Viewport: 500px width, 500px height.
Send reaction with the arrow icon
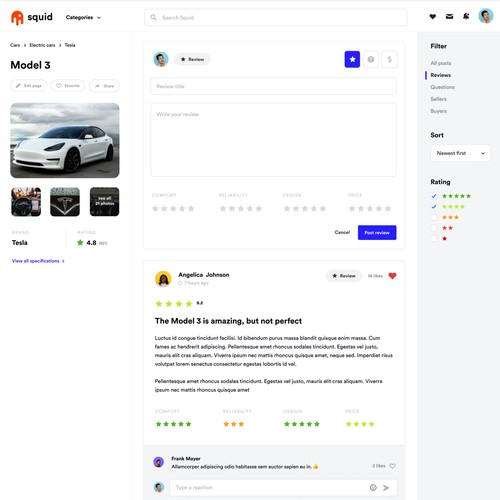coord(386,488)
